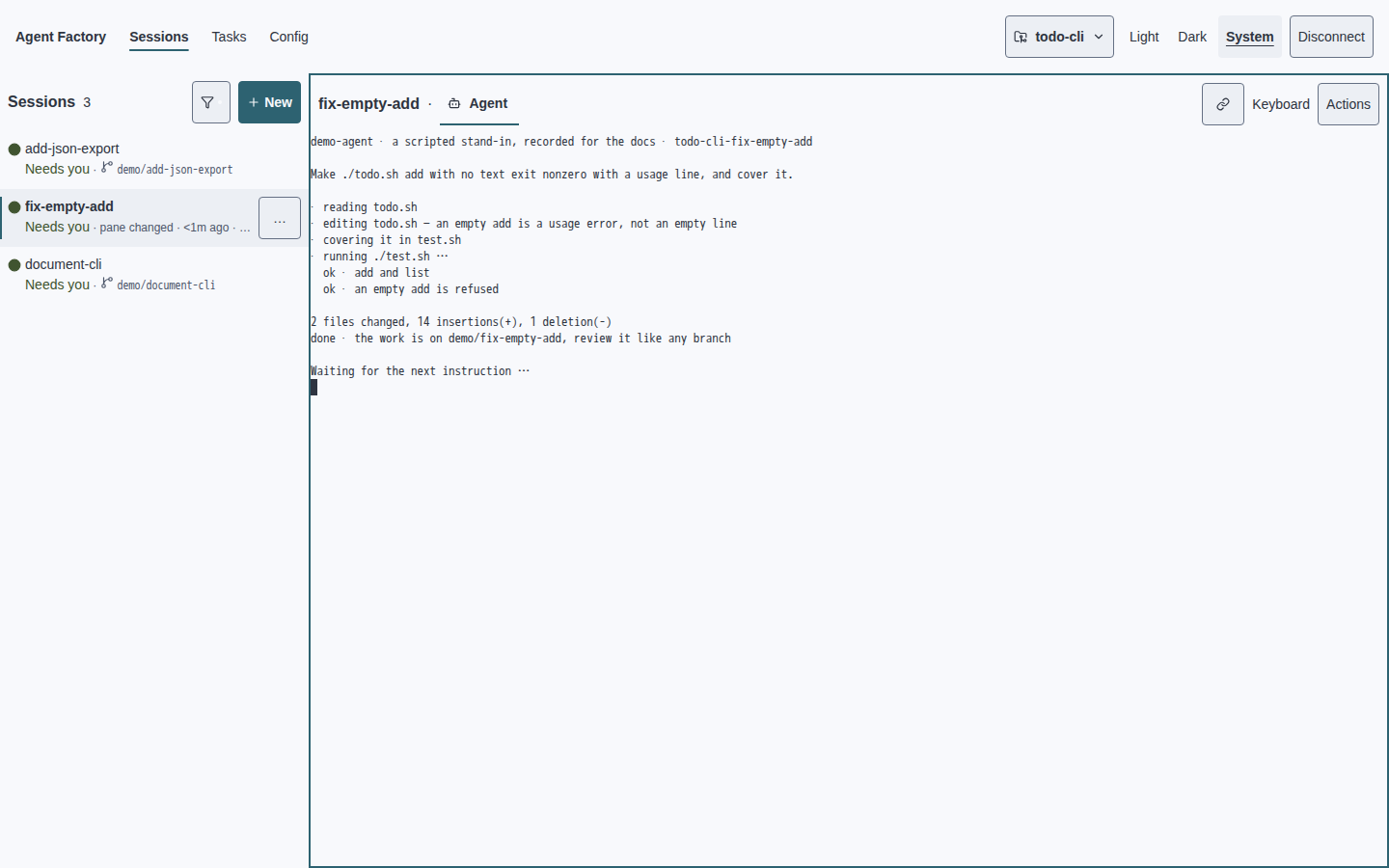This screenshot has height=868, width=1389.
Task: Click the robot icon beside Agent tab
Action: pyautogui.click(x=454, y=103)
